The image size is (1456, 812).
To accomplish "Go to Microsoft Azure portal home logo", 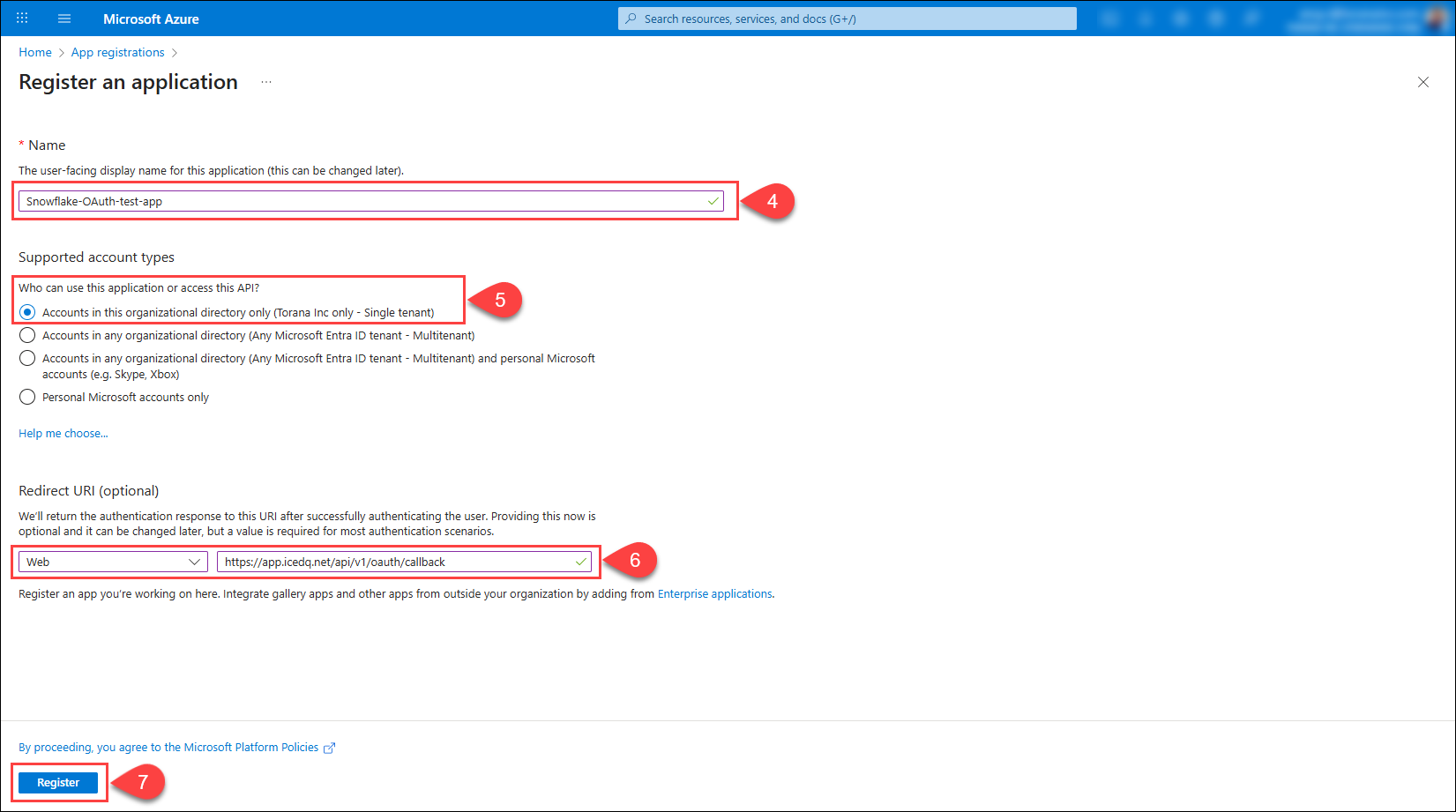I will pos(151,19).
